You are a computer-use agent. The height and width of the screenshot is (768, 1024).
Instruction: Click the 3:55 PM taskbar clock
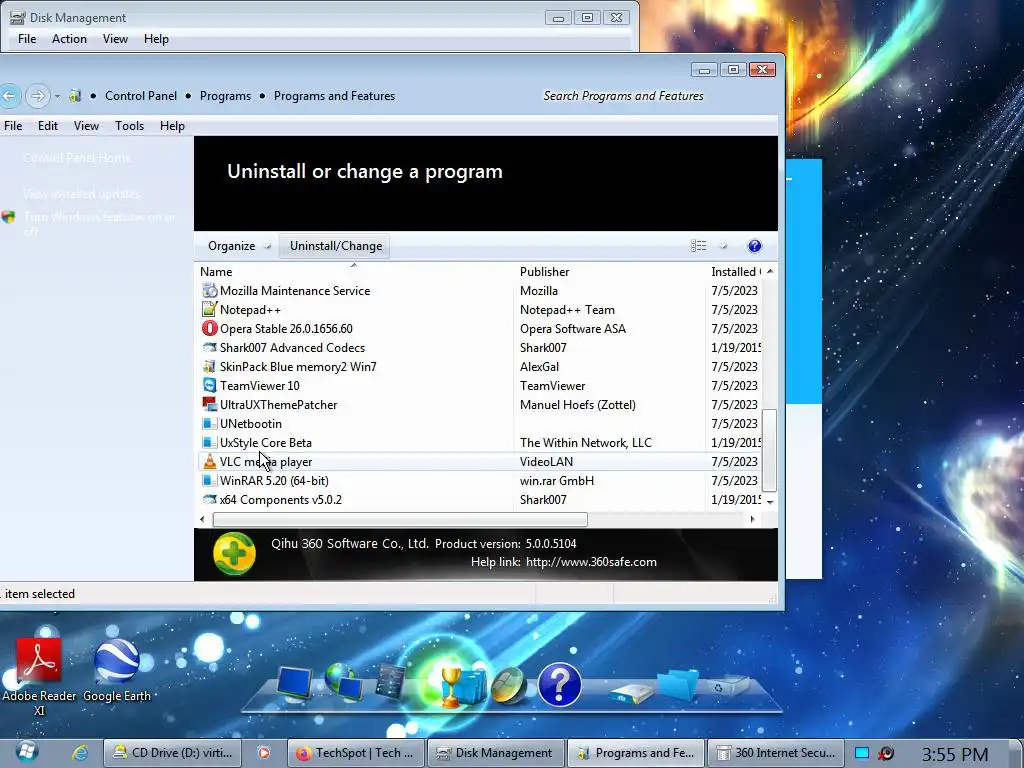954,755
